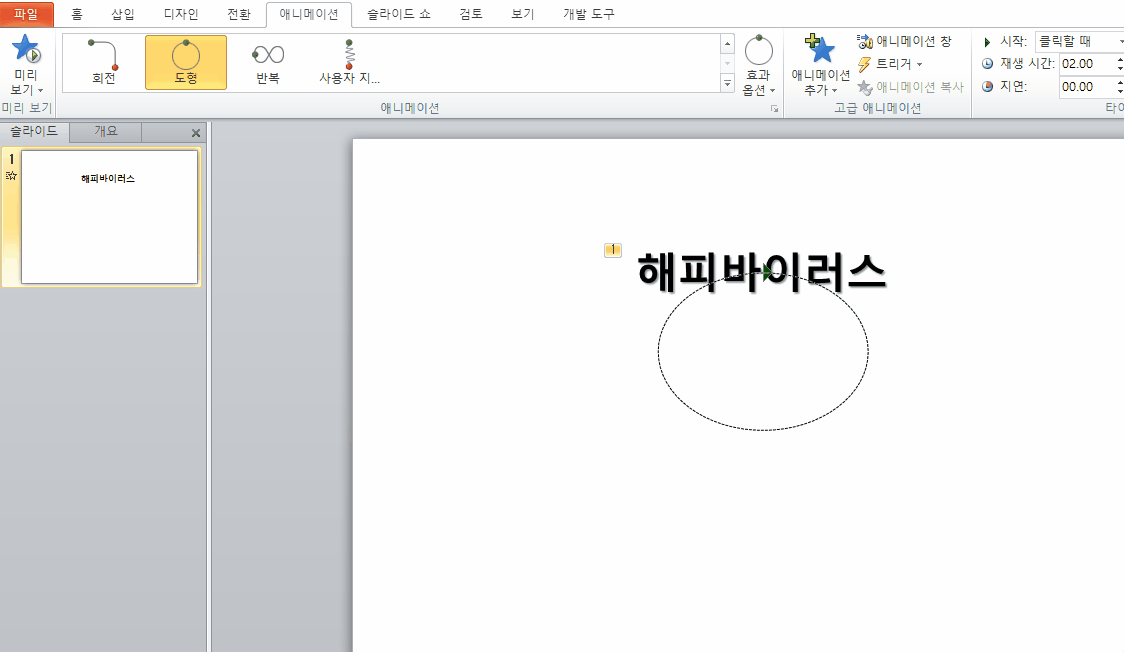Screen dimensions: 1124x652
Task: Switch to the 보기 ribbon tab
Action: [x=523, y=14]
